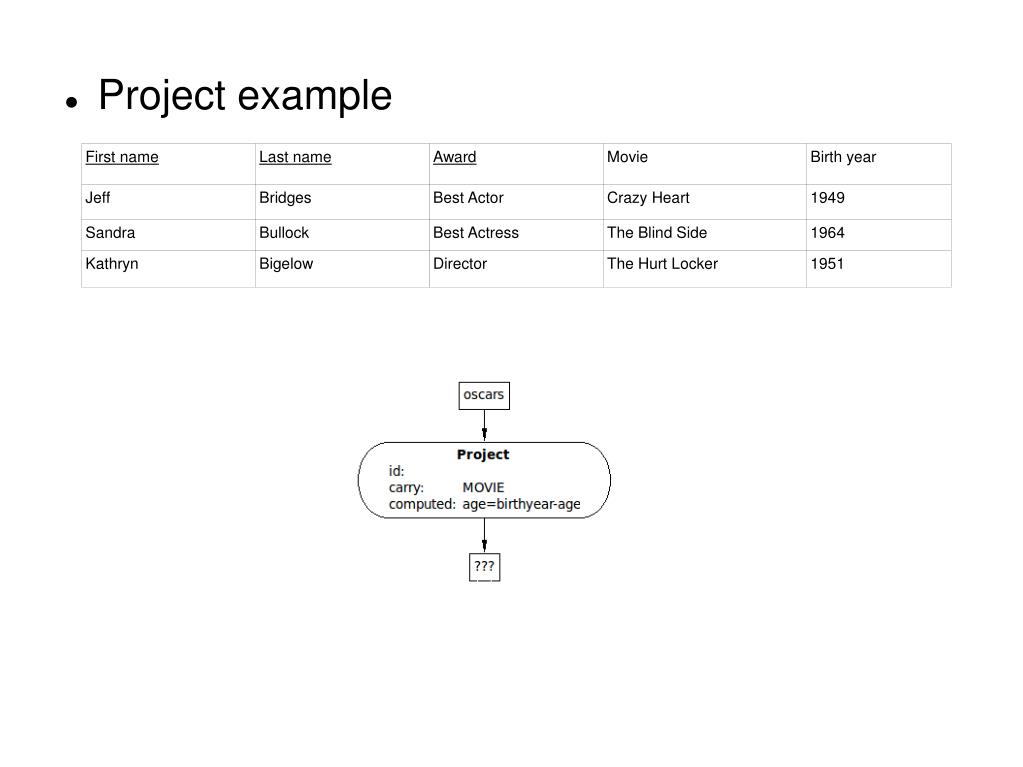Click the Best Actress award cell
This screenshot has width=1023, height=767.
tap(476, 233)
